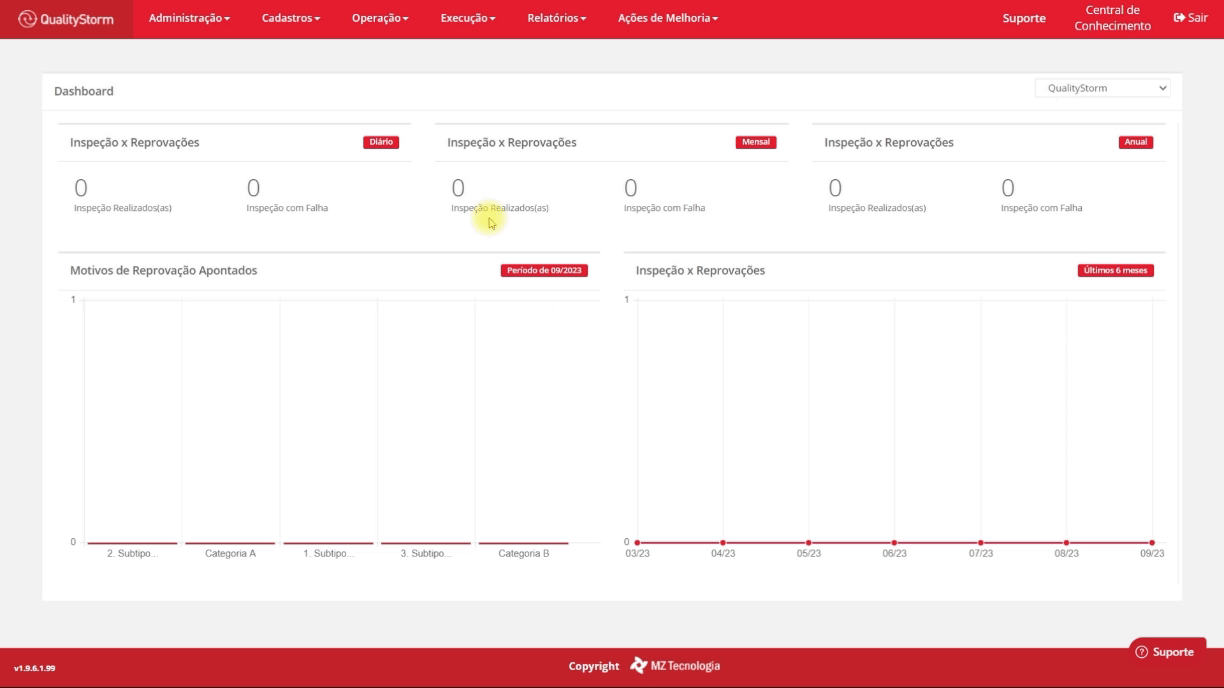Click the Motivos de Reprovação Apontados heading
This screenshot has width=1224, height=688.
[x=164, y=270]
